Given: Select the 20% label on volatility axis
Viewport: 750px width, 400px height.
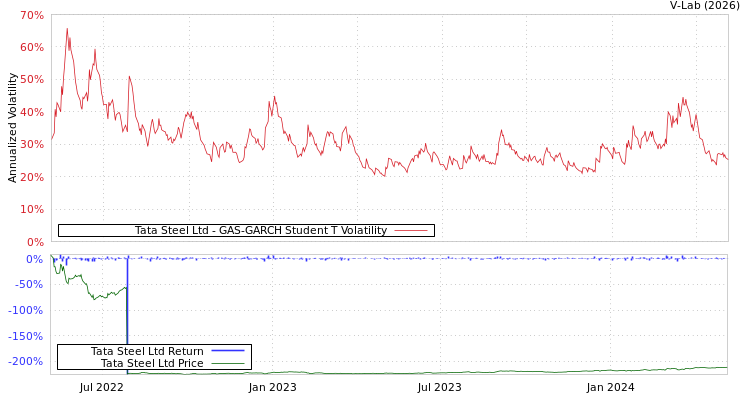Looking at the screenshot, I should coord(31,178).
